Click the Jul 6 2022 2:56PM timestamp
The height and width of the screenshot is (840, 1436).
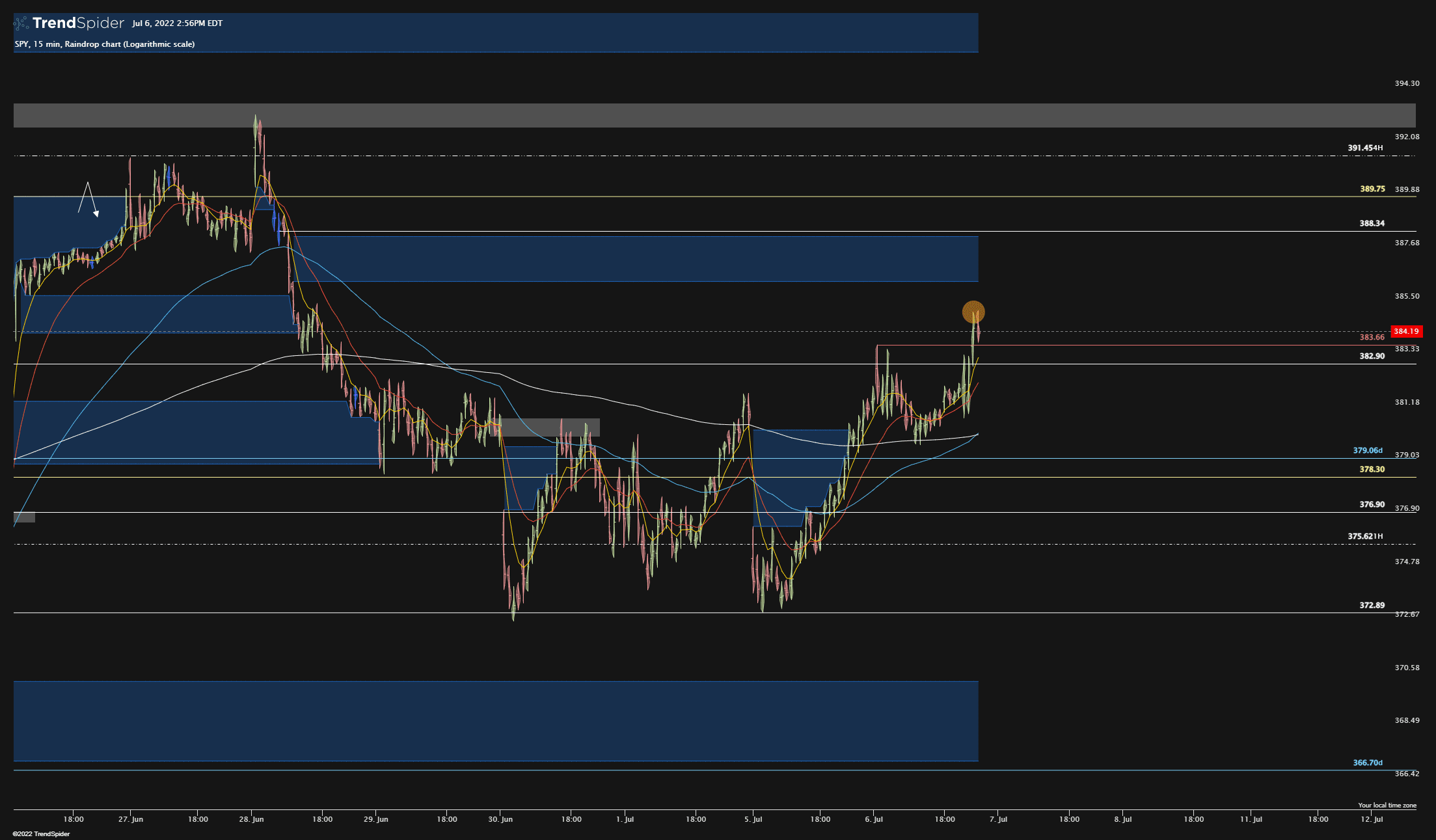(176, 22)
